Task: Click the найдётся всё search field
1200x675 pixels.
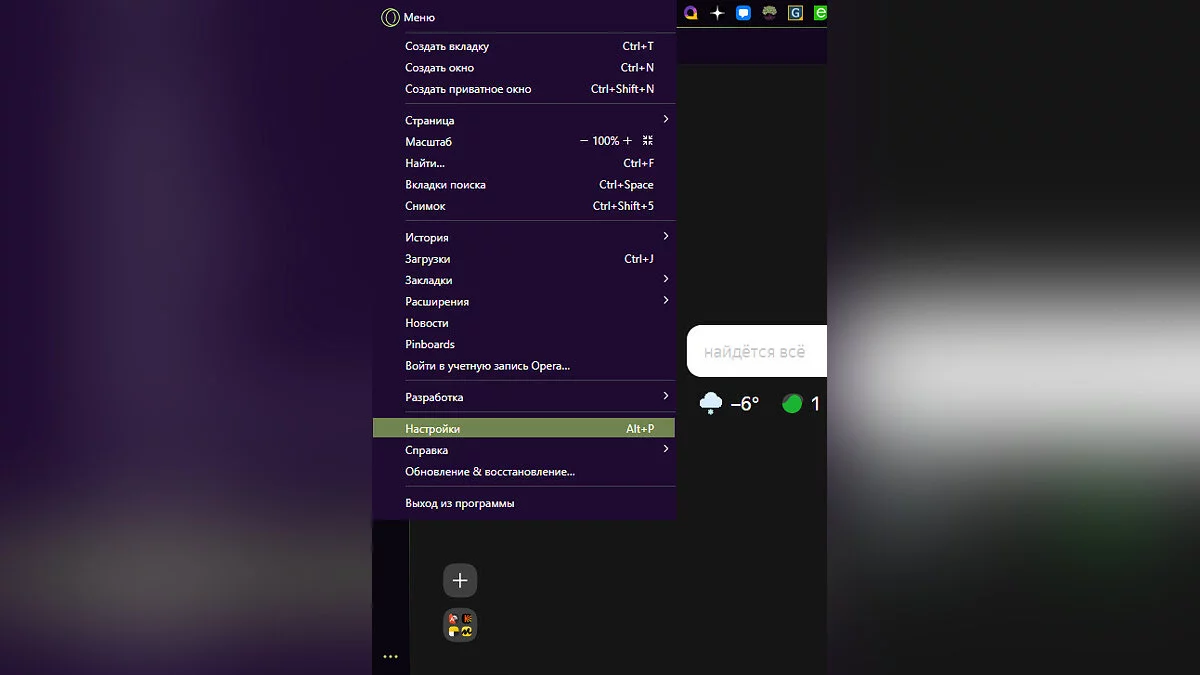Action: 757,351
